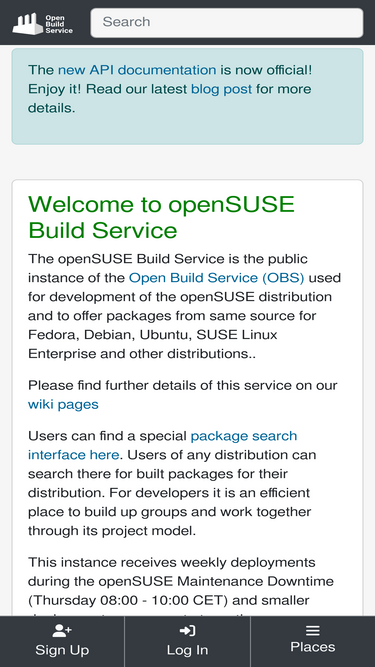This screenshot has width=375, height=667.
Task: Click the paragraph mentioning Fedora, Debian, Ubuntu
Action: coord(185,306)
